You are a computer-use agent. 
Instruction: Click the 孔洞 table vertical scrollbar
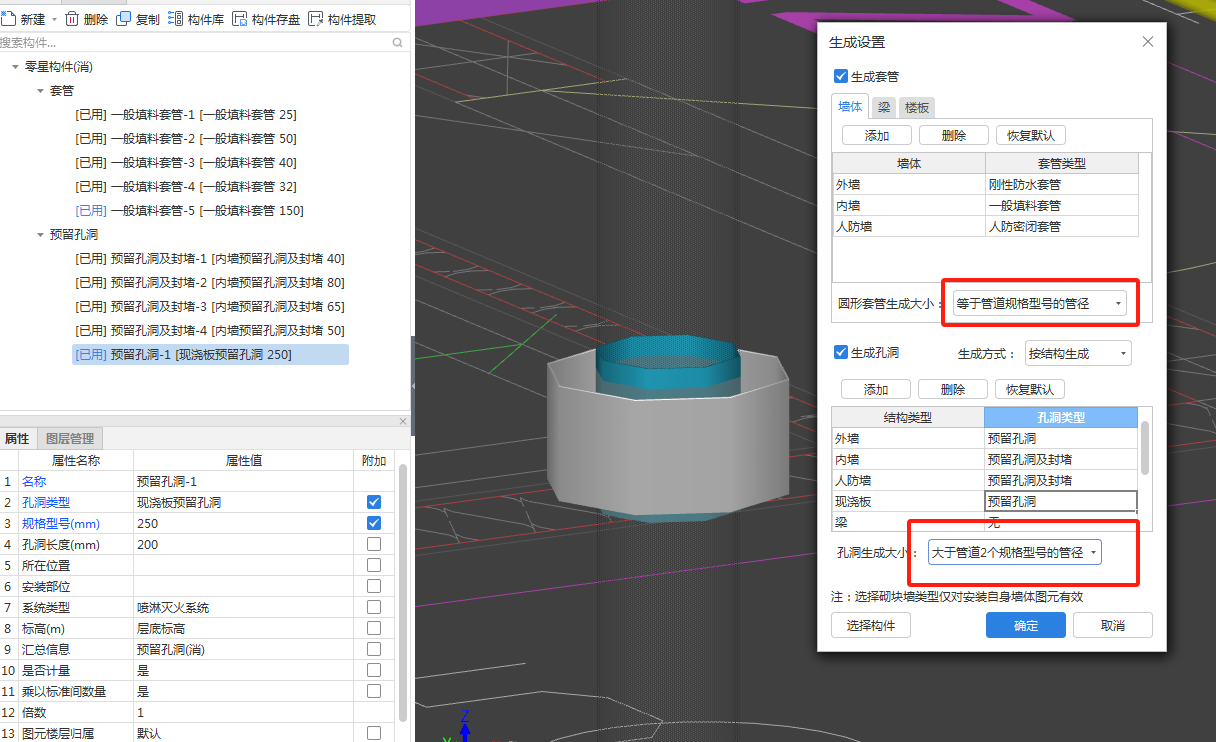coord(1145,448)
